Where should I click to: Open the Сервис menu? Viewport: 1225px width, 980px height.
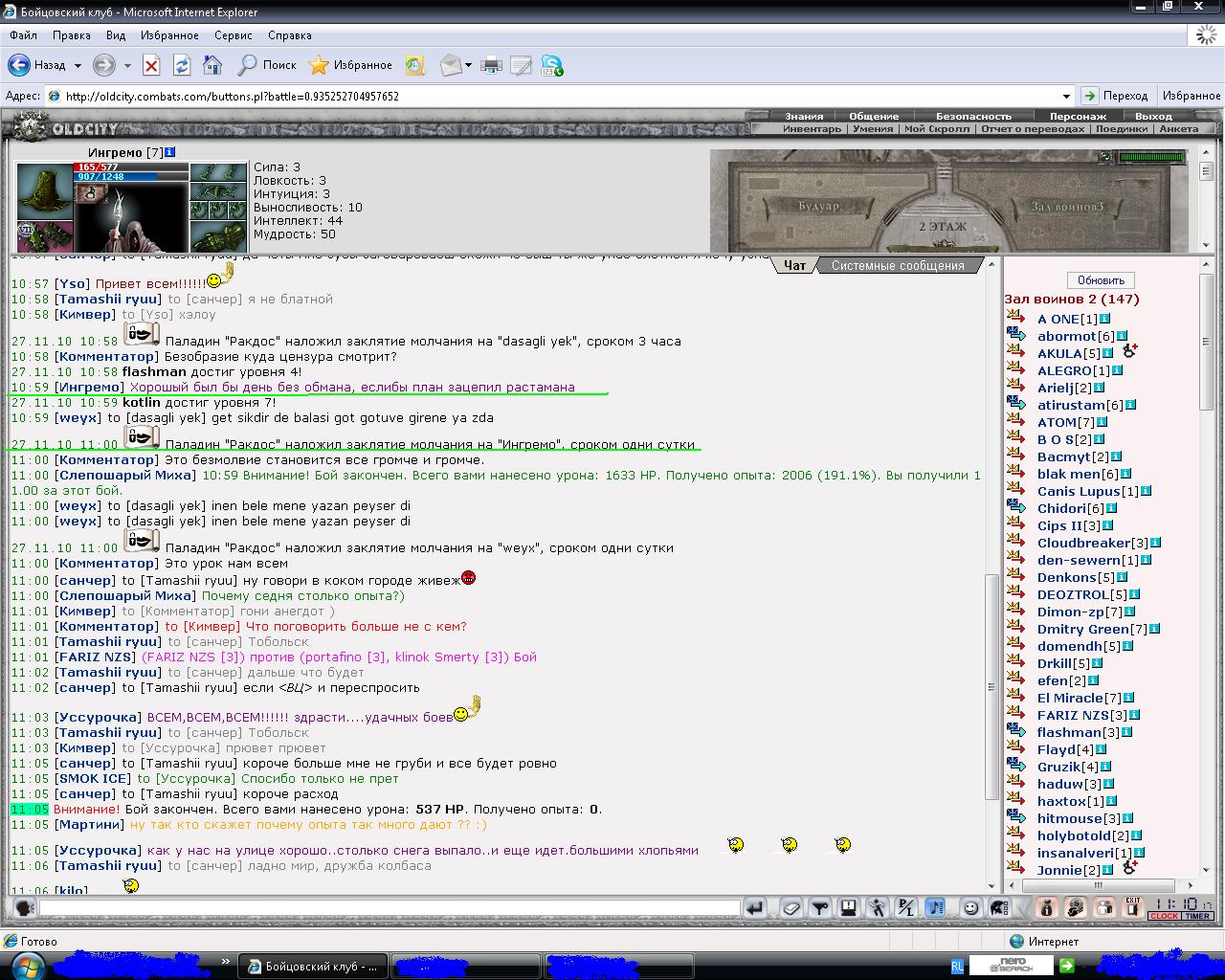point(234,35)
